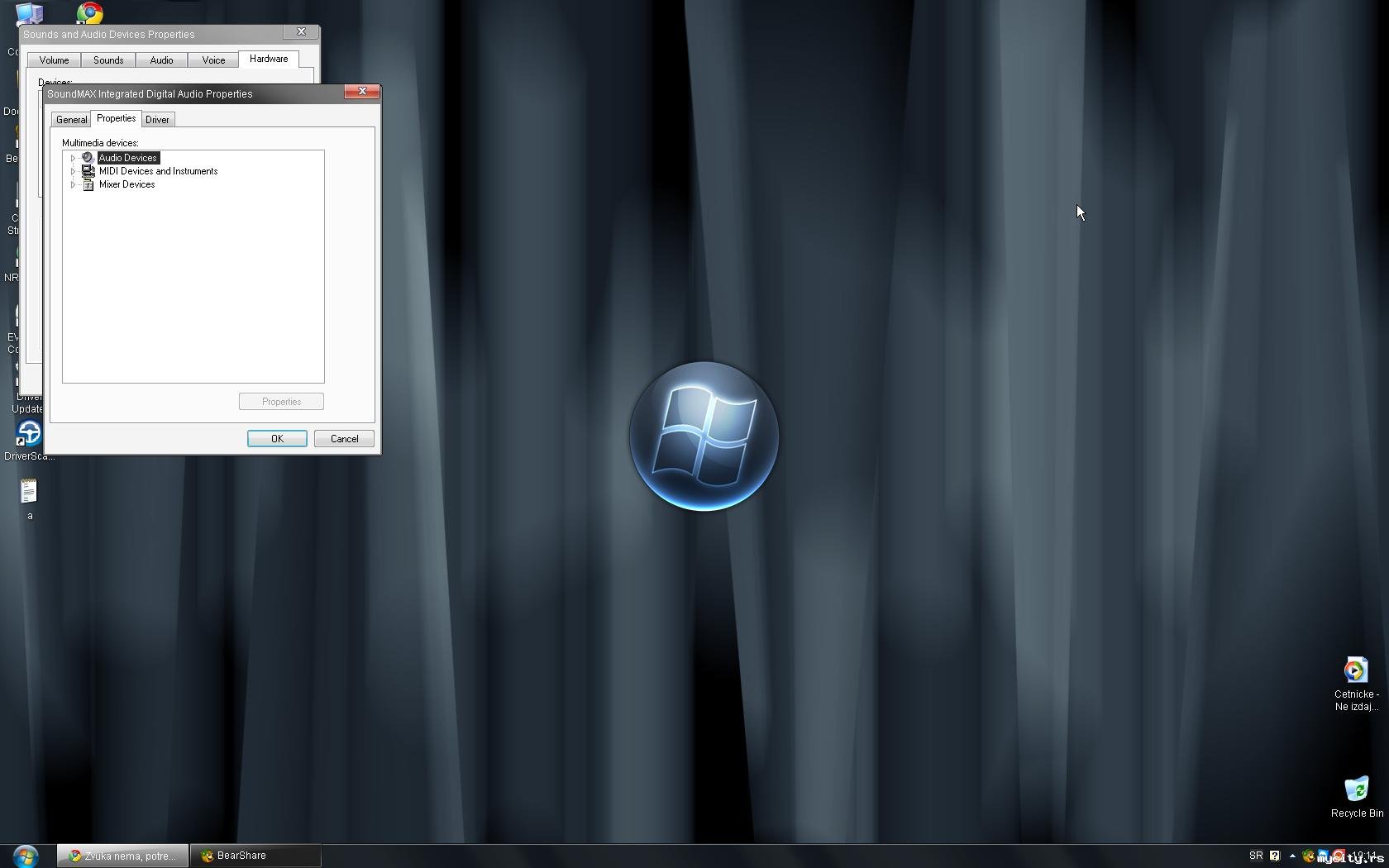Click the greyed Properties button below the list

tap(281, 402)
